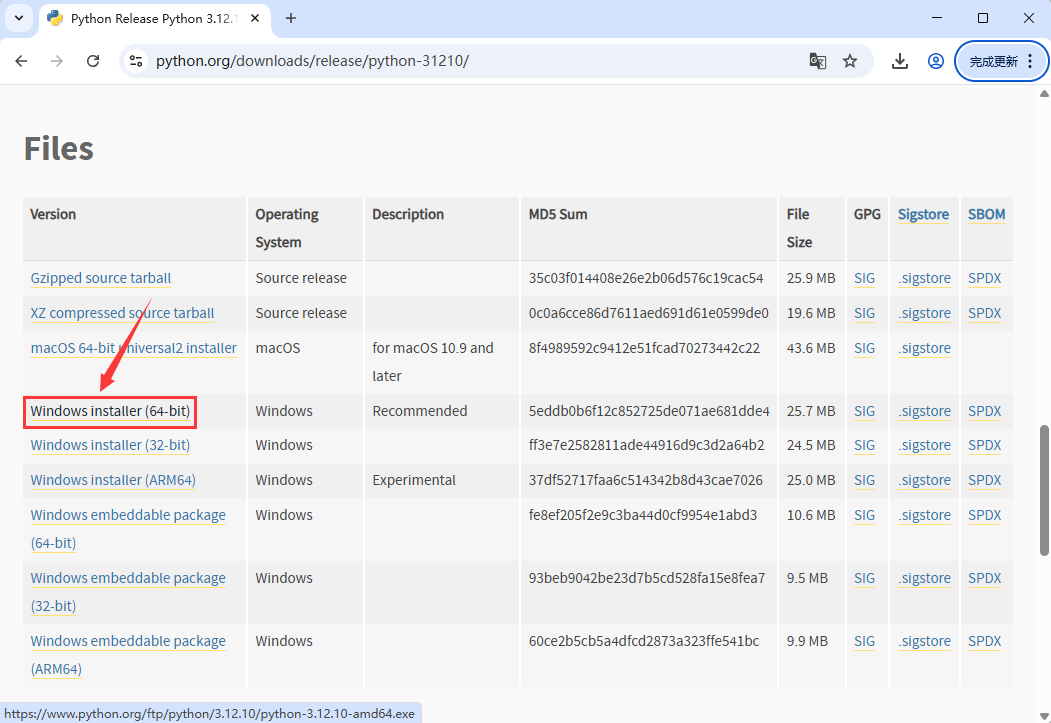Image resolution: width=1051 pixels, height=723 pixels.
Task: Open the tab search dropdown arrow
Action: (19, 18)
